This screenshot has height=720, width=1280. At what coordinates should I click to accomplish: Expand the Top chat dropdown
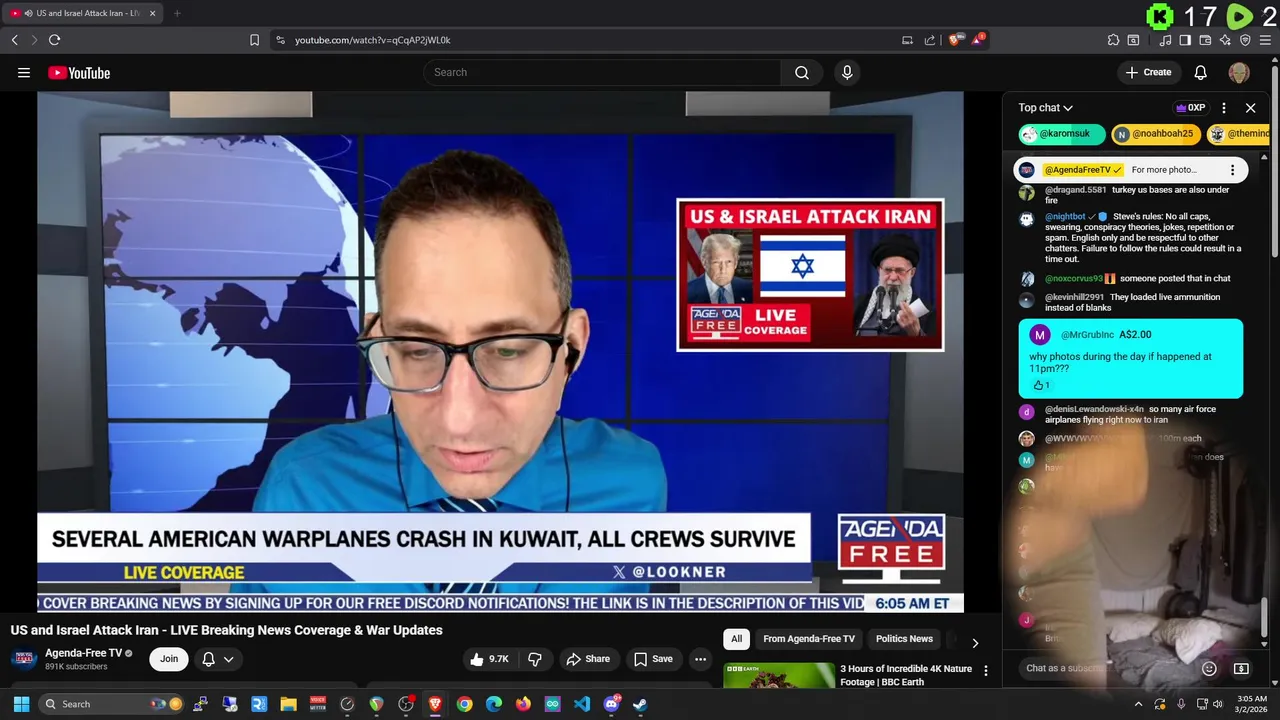pyautogui.click(x=1046, y=108)
